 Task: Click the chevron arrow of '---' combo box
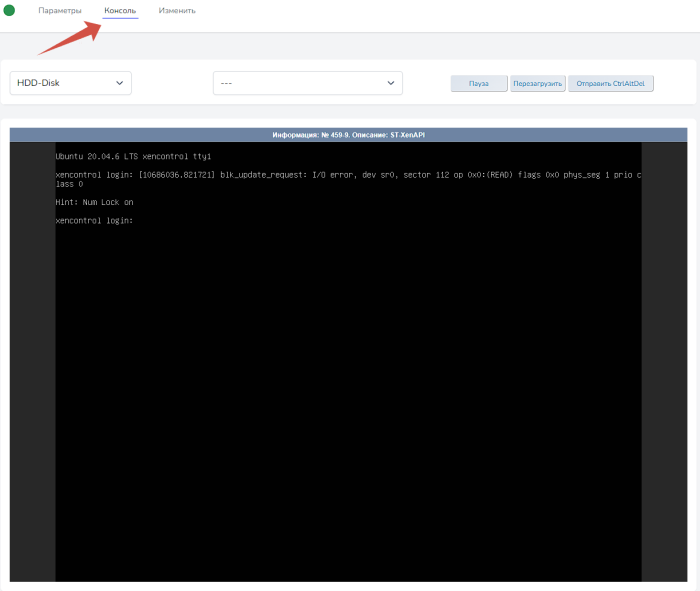391,84
